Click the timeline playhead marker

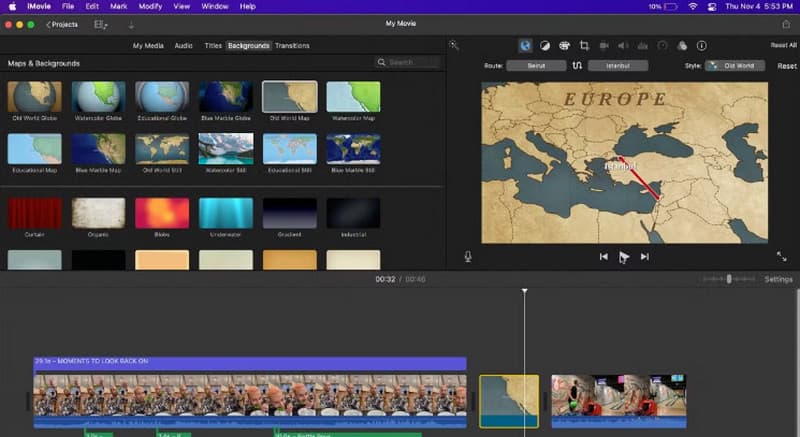(x=524, y=291)
